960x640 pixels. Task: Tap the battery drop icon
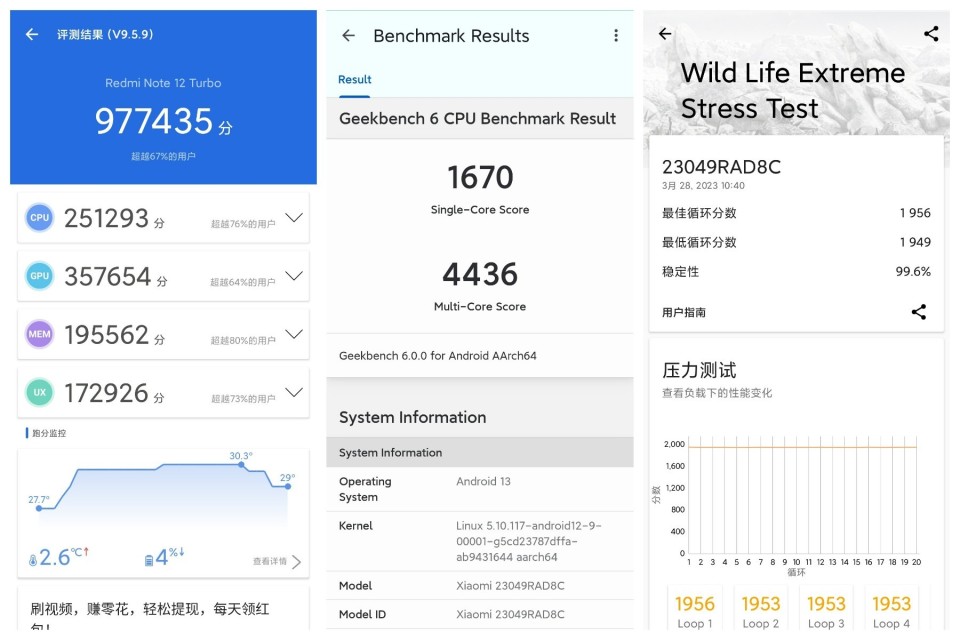pos(149,560)
